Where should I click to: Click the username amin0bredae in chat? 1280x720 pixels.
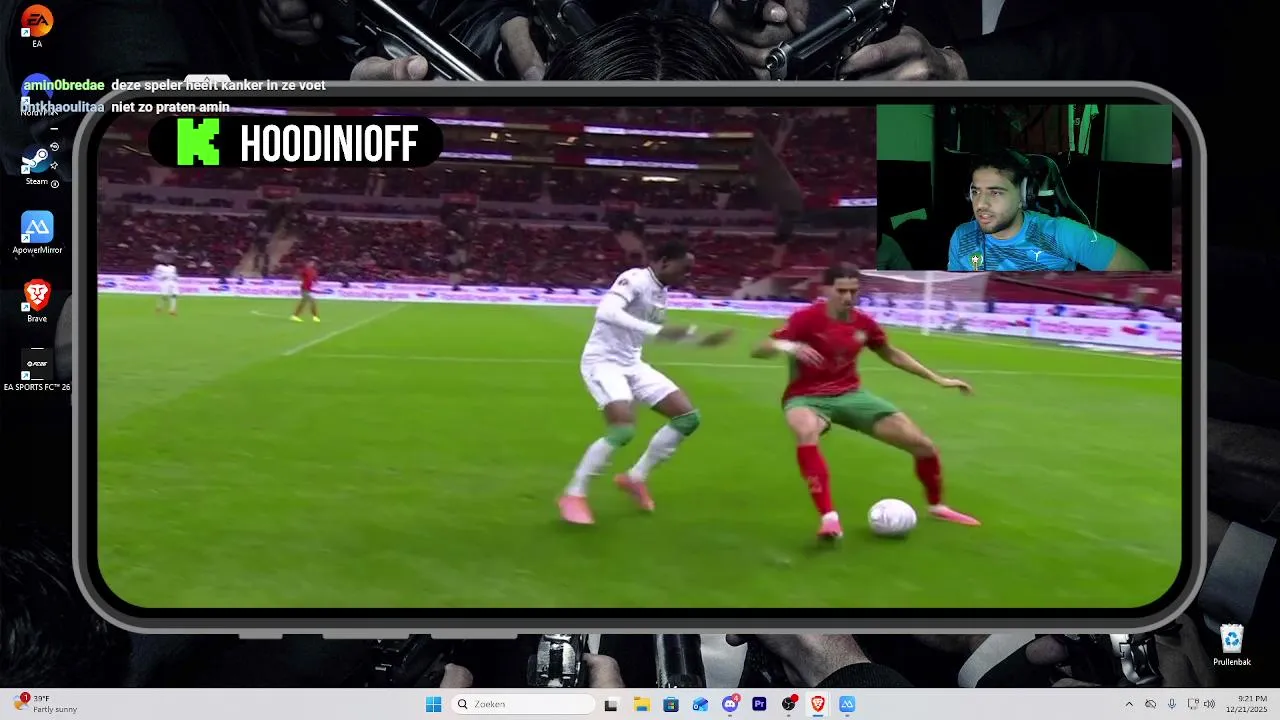(64, 86)
